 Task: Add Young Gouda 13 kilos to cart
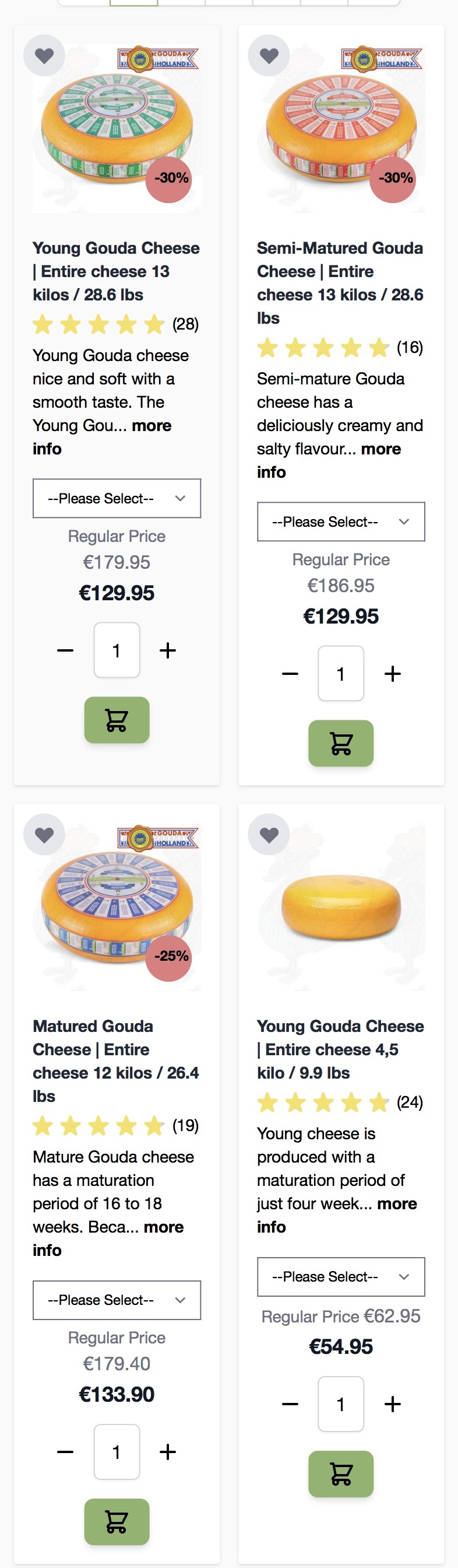pos(116,720)
